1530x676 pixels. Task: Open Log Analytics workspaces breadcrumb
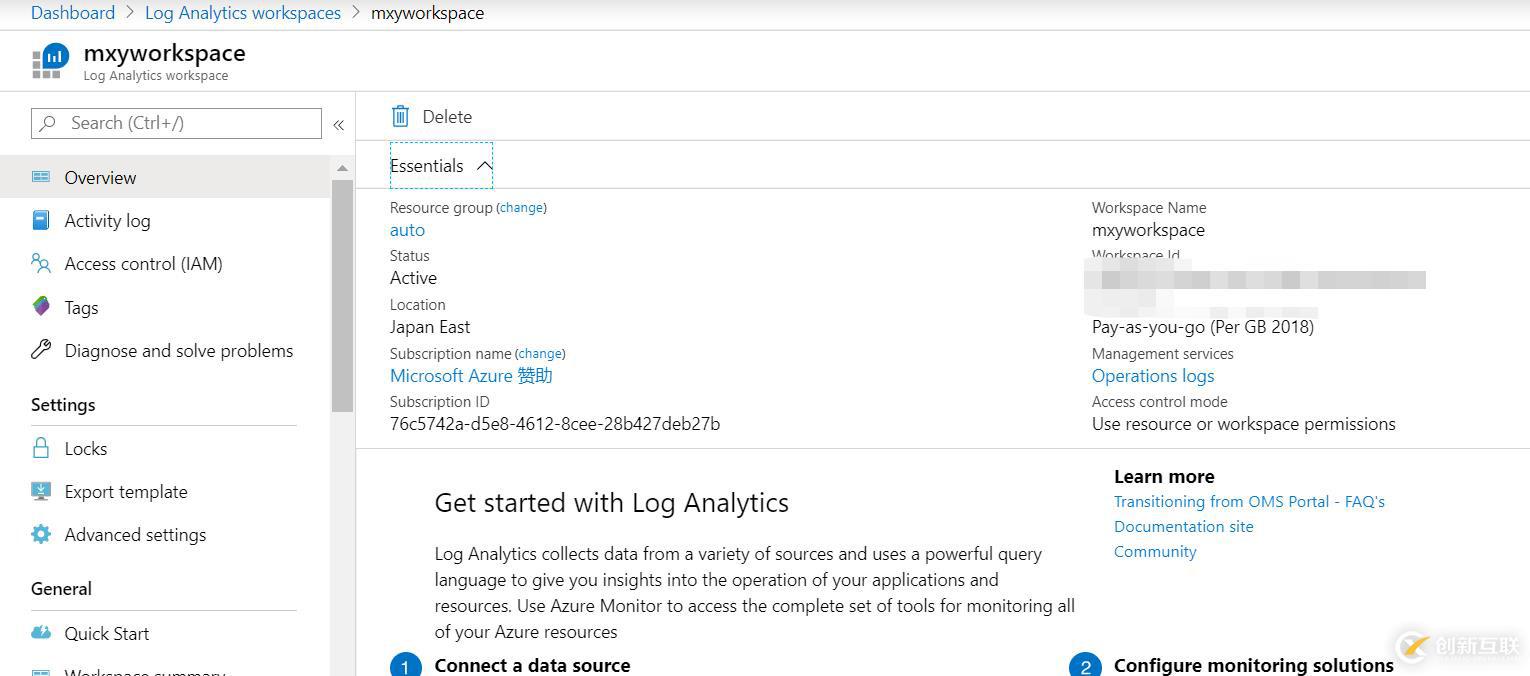242,12
